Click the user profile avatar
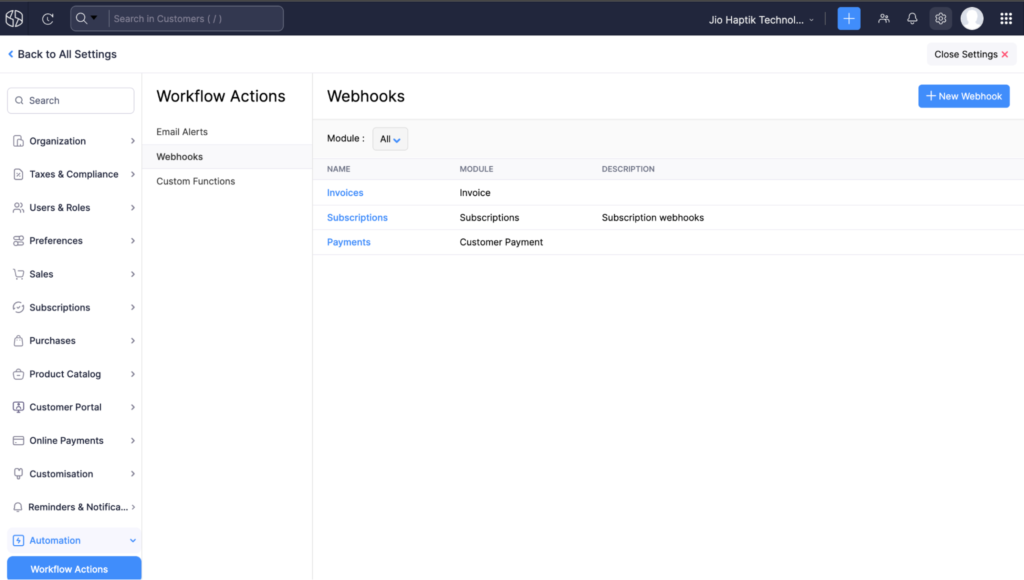Screen dimensions: 1024x580 coord(972,18)
